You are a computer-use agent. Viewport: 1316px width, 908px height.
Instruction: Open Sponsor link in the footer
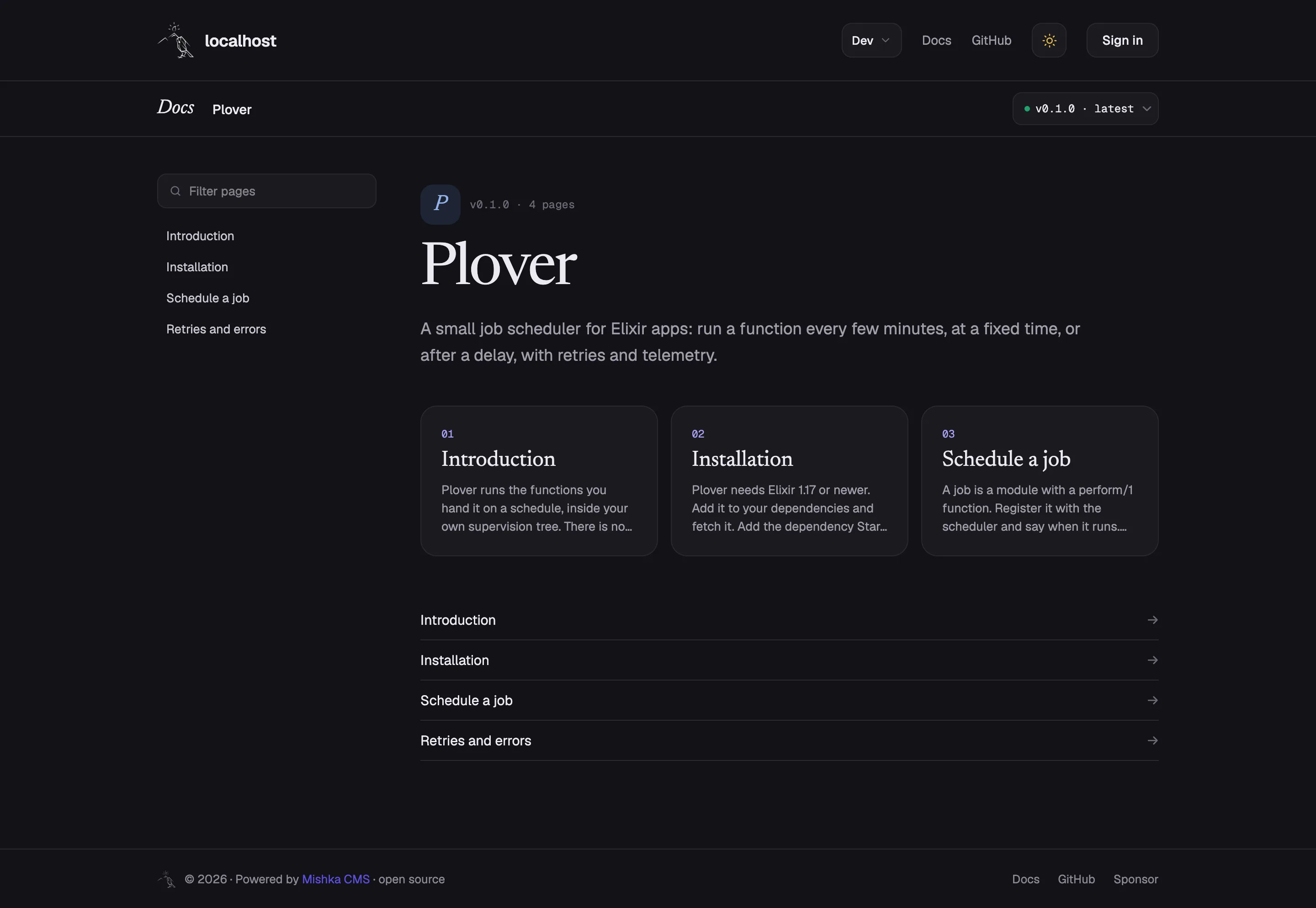click(1136, 880)
